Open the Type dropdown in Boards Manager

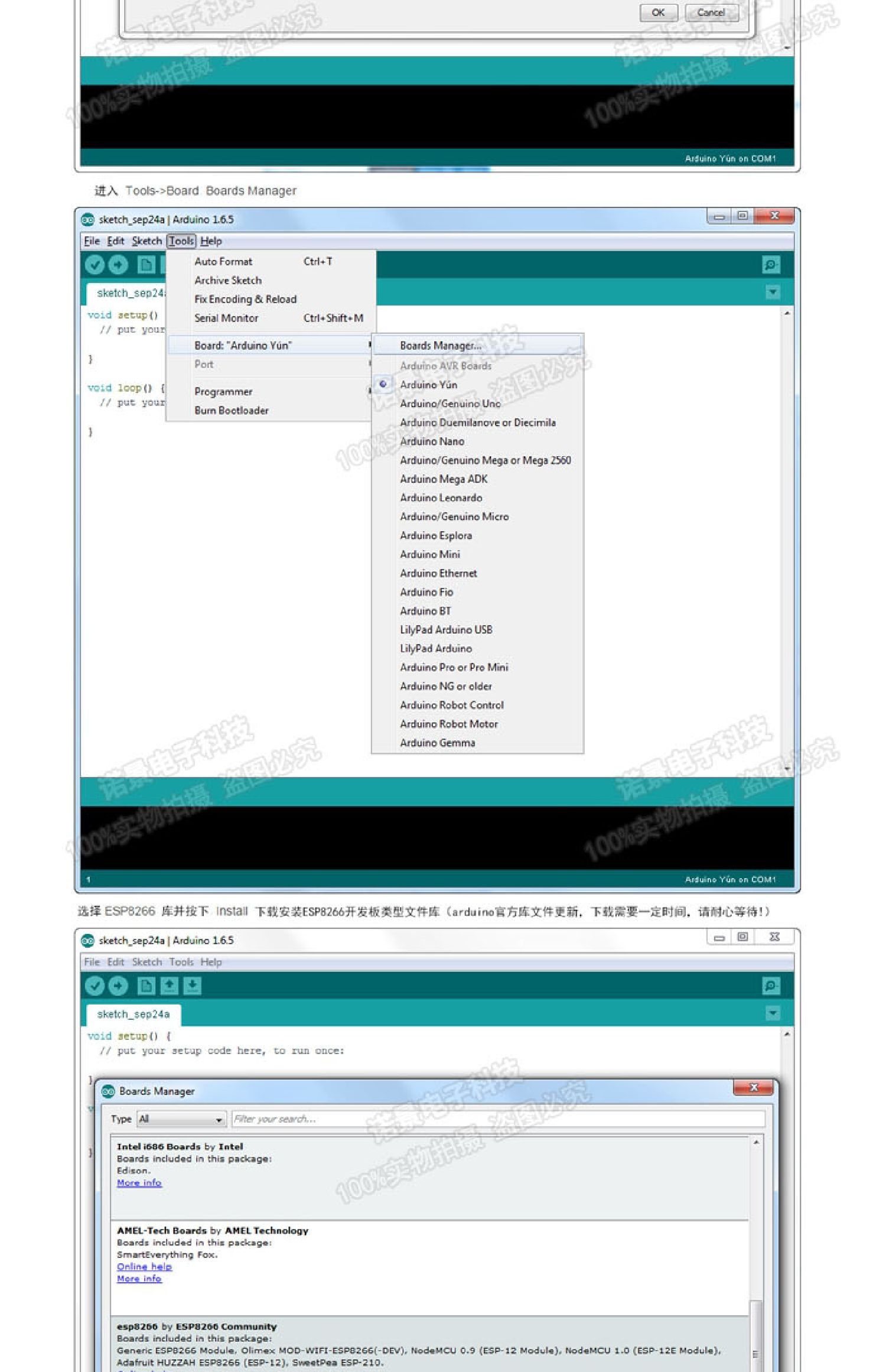coord(181,1119)
